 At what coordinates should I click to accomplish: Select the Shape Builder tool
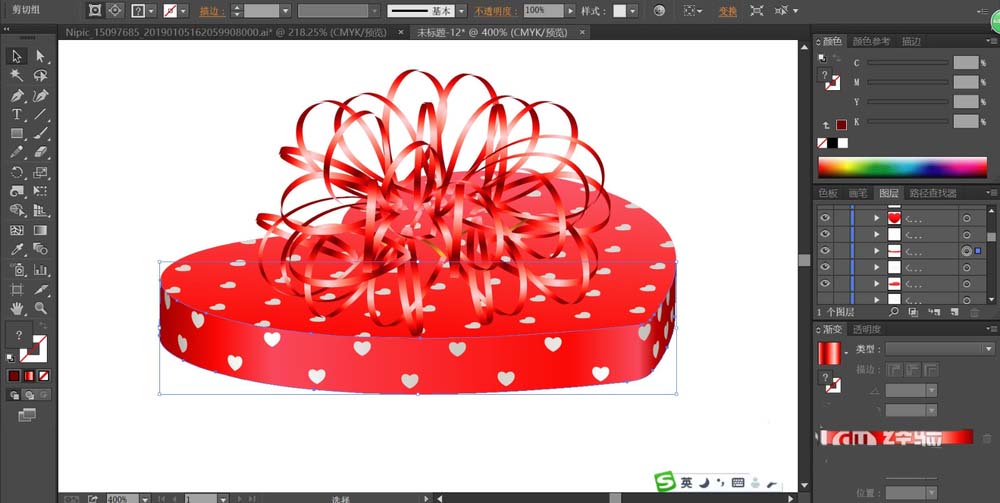(17, 210)
